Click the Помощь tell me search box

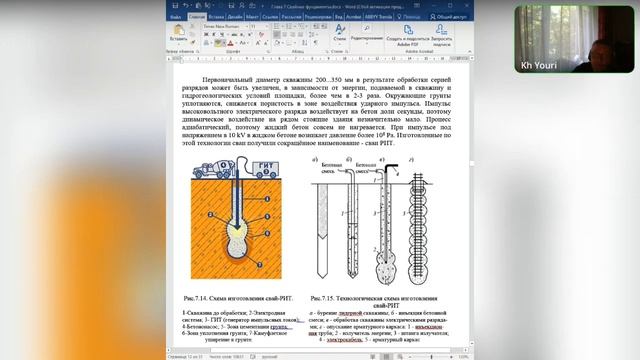point(409,17)
